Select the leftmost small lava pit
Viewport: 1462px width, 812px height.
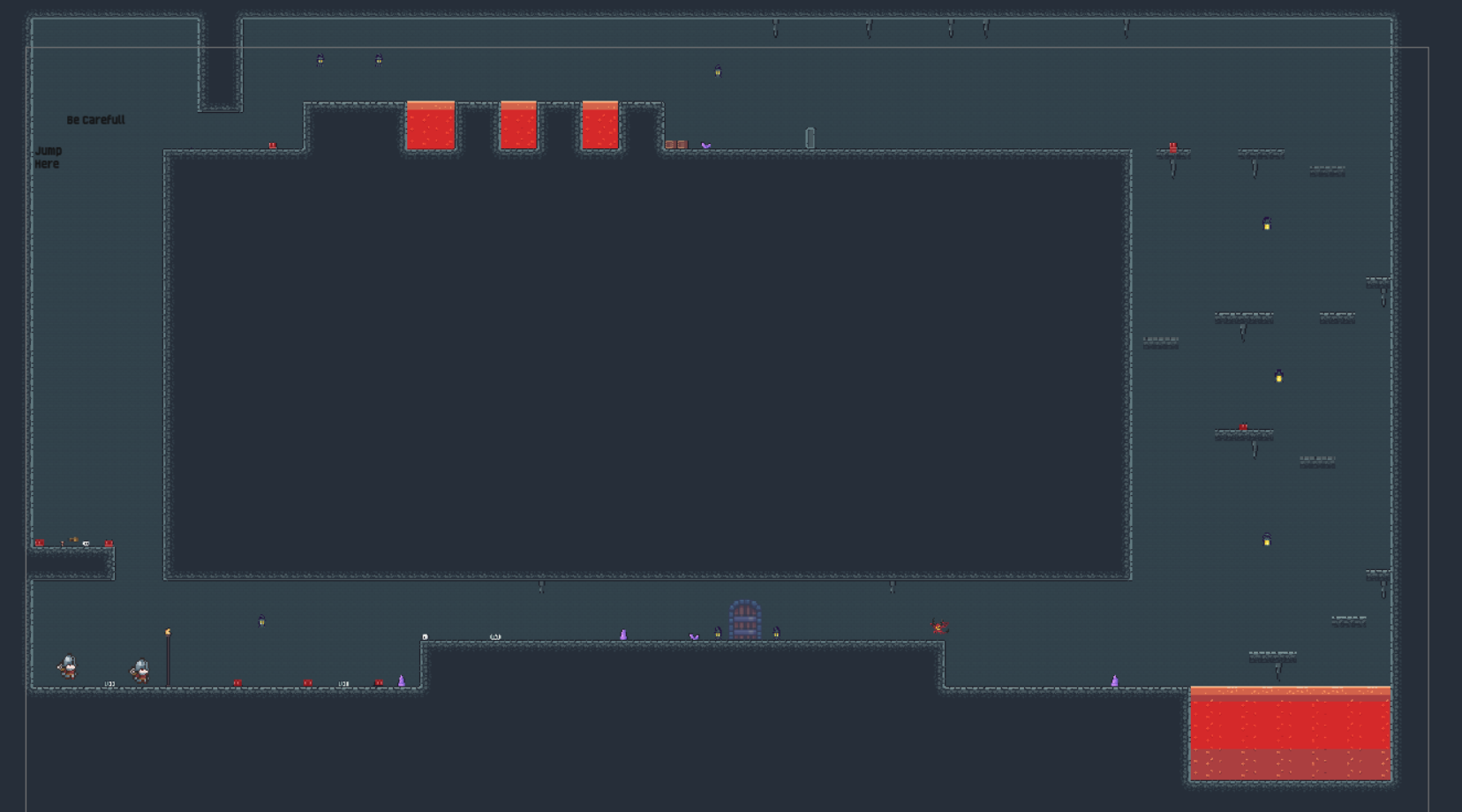click(x=431, y=125)
